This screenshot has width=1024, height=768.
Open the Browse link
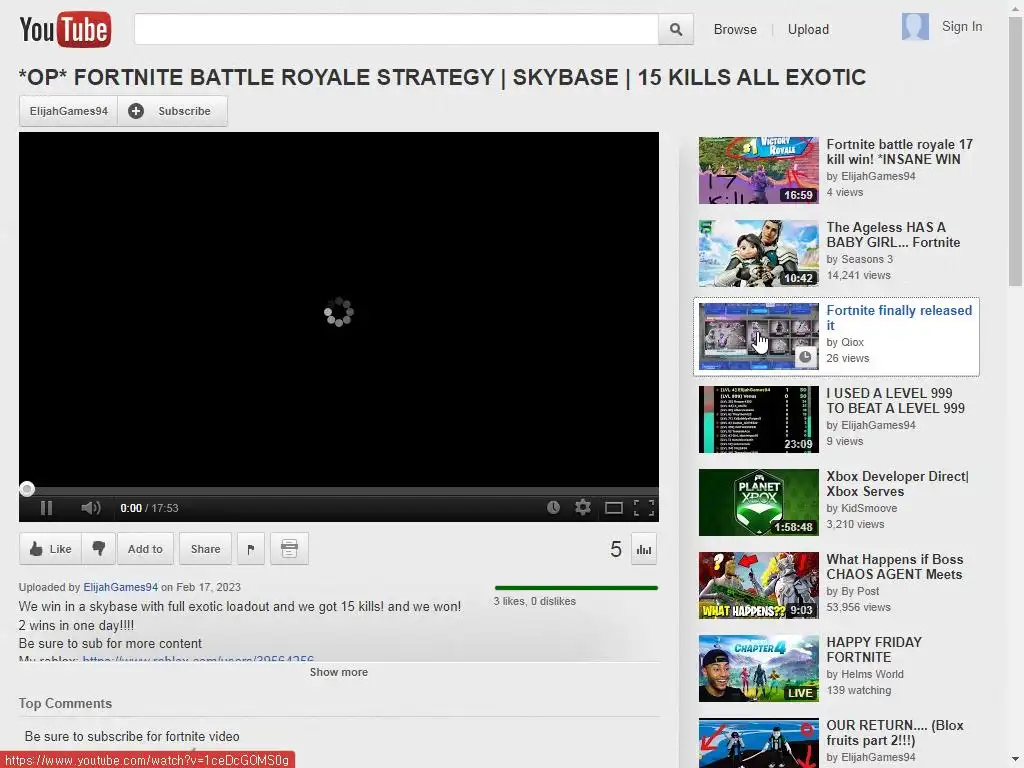(735, 29)
